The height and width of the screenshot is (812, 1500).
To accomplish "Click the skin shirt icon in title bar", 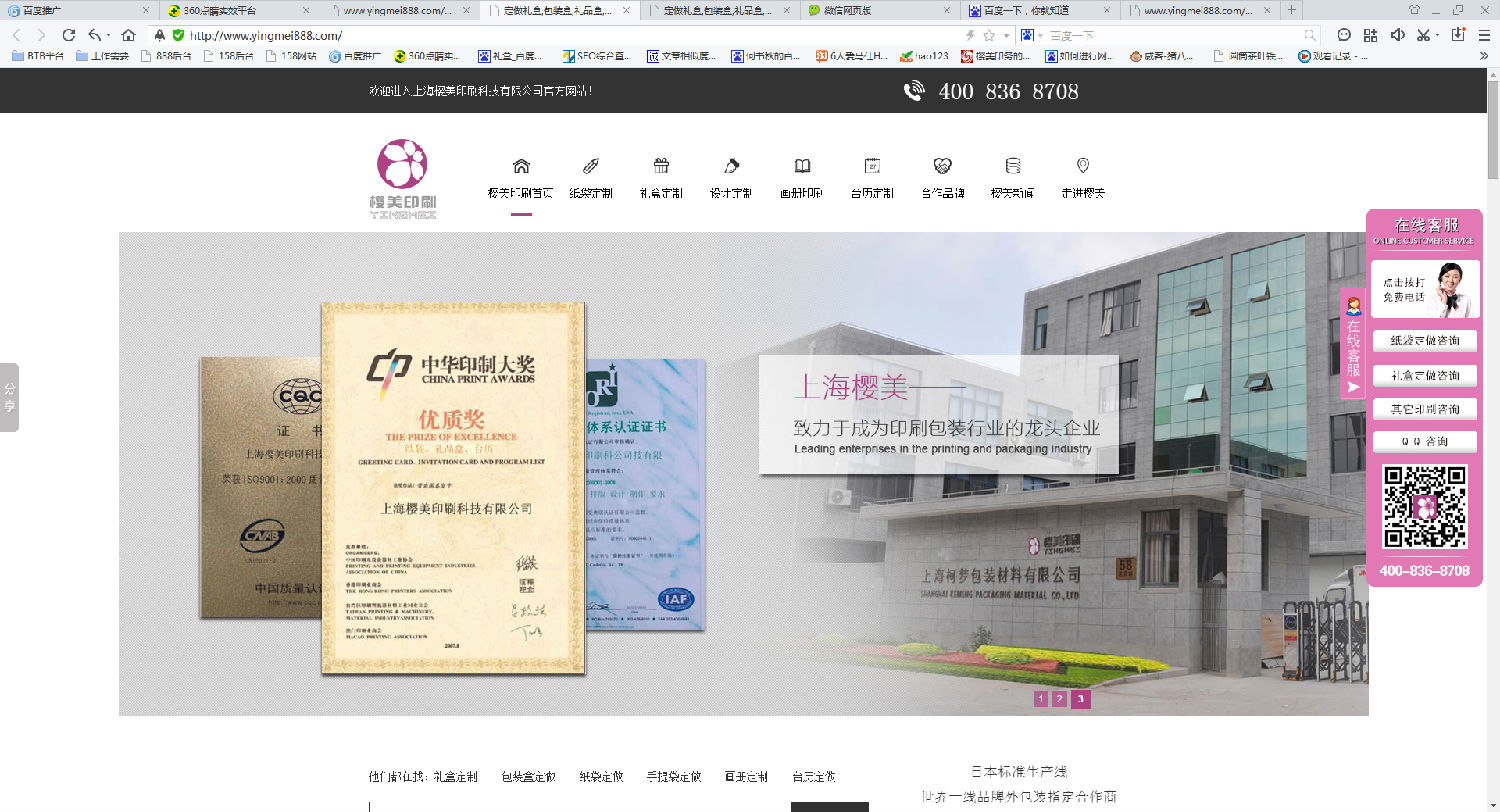I will 1414,9.
